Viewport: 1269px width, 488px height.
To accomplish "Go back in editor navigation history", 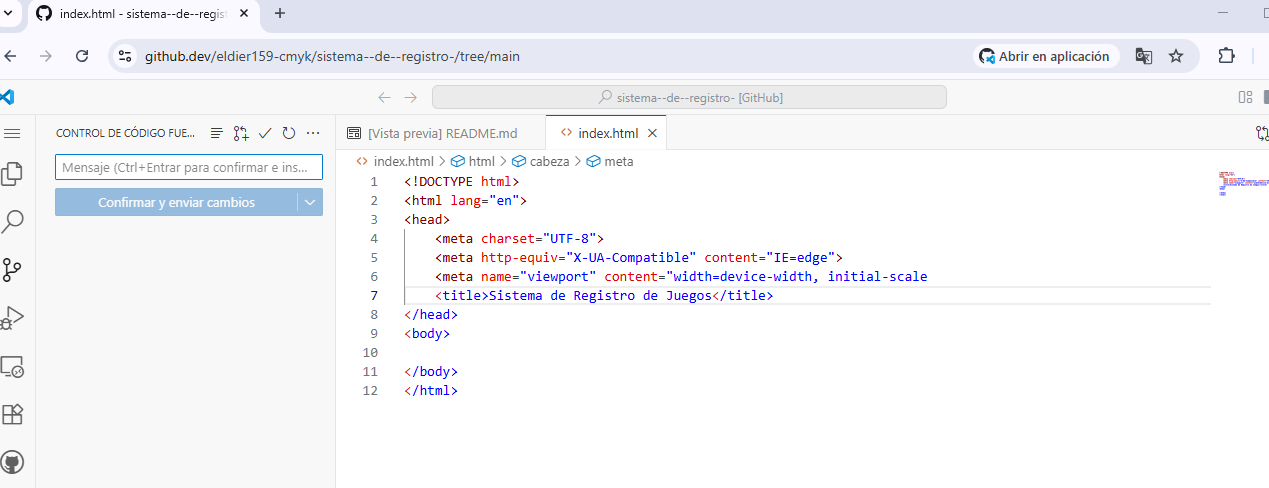I will click(x=385, y=97).
